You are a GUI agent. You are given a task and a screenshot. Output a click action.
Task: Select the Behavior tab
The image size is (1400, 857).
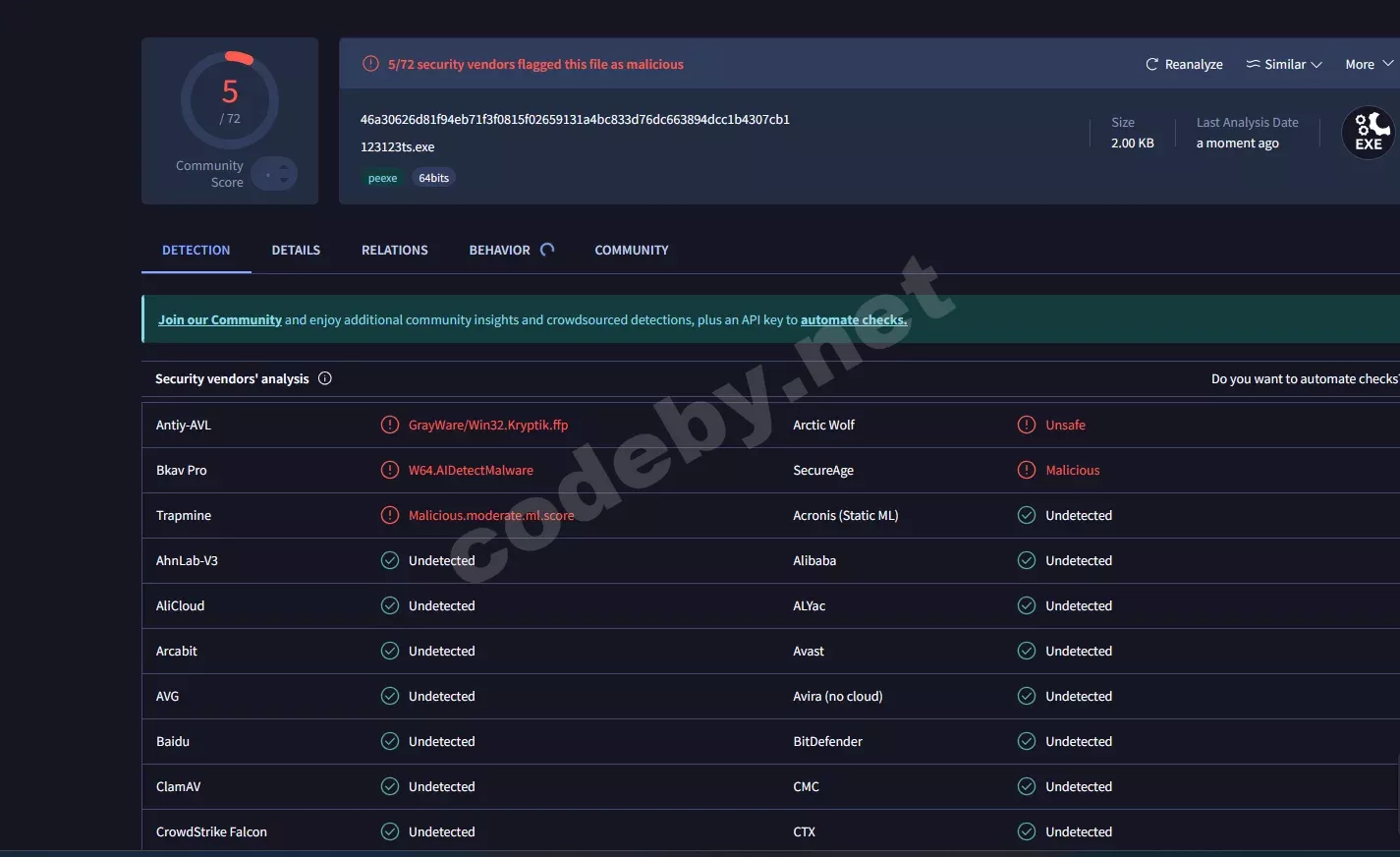(511, 250)
